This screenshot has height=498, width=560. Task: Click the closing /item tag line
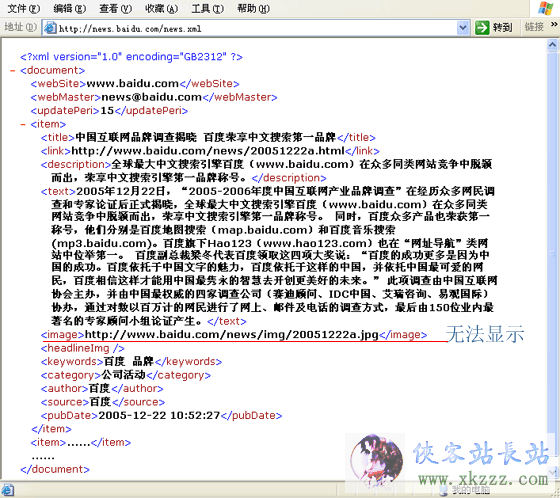pyautogui.click(x=51, y=429)
